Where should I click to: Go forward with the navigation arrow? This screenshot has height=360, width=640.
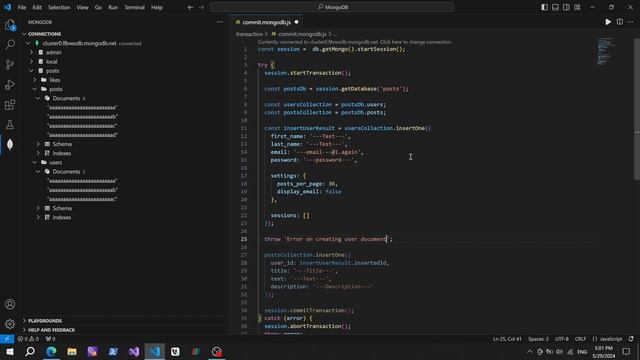tap(202, 7)
